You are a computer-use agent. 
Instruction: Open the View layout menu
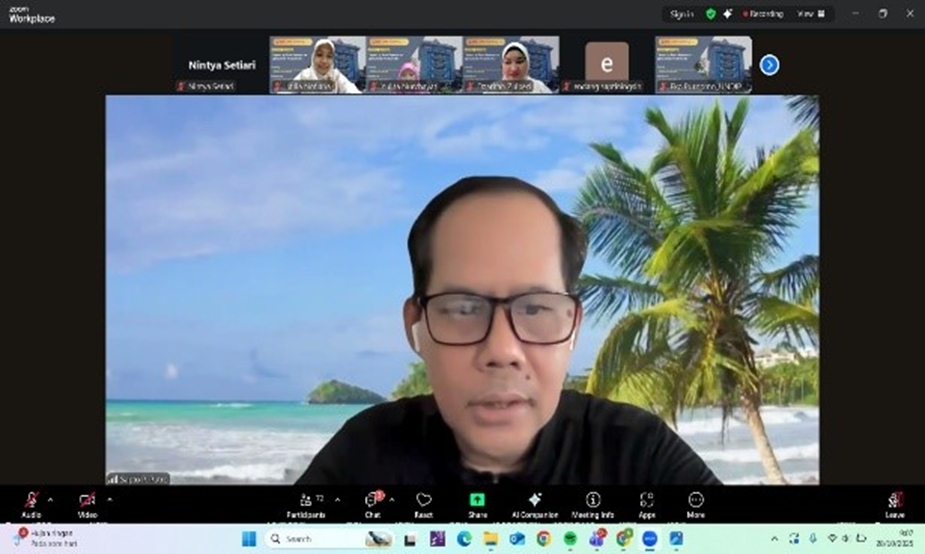click(x=810, y=14)
